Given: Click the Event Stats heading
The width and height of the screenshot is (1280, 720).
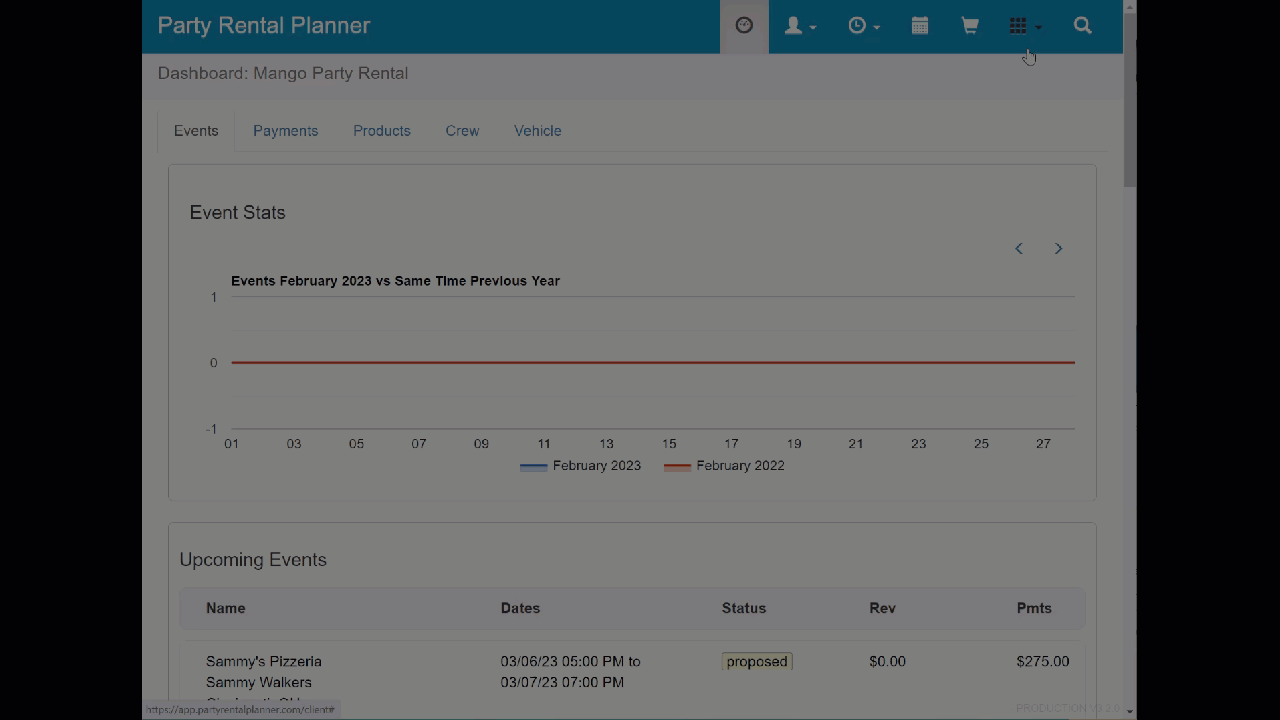Looking at the screenshot, I should click(238, 212).
